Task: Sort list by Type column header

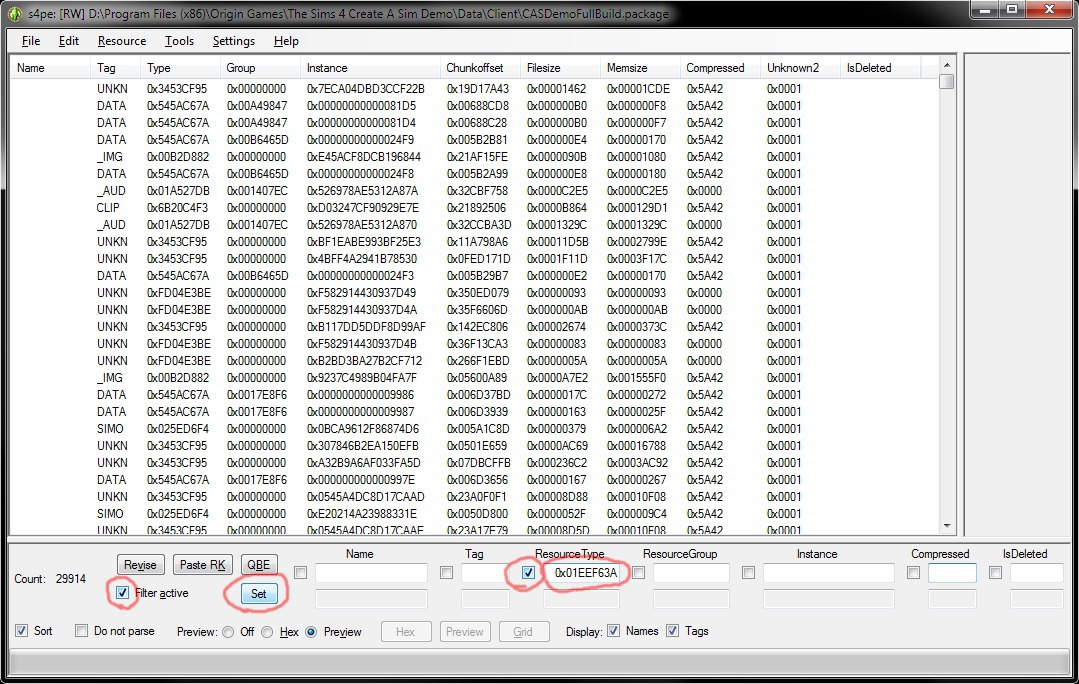Action: point(180,68)
